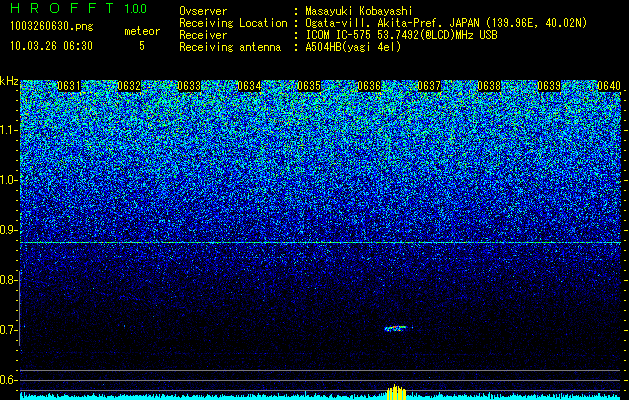Click the A504HB(yagi 4el) antenna text

pyautogui.click(x=353, y=47)
